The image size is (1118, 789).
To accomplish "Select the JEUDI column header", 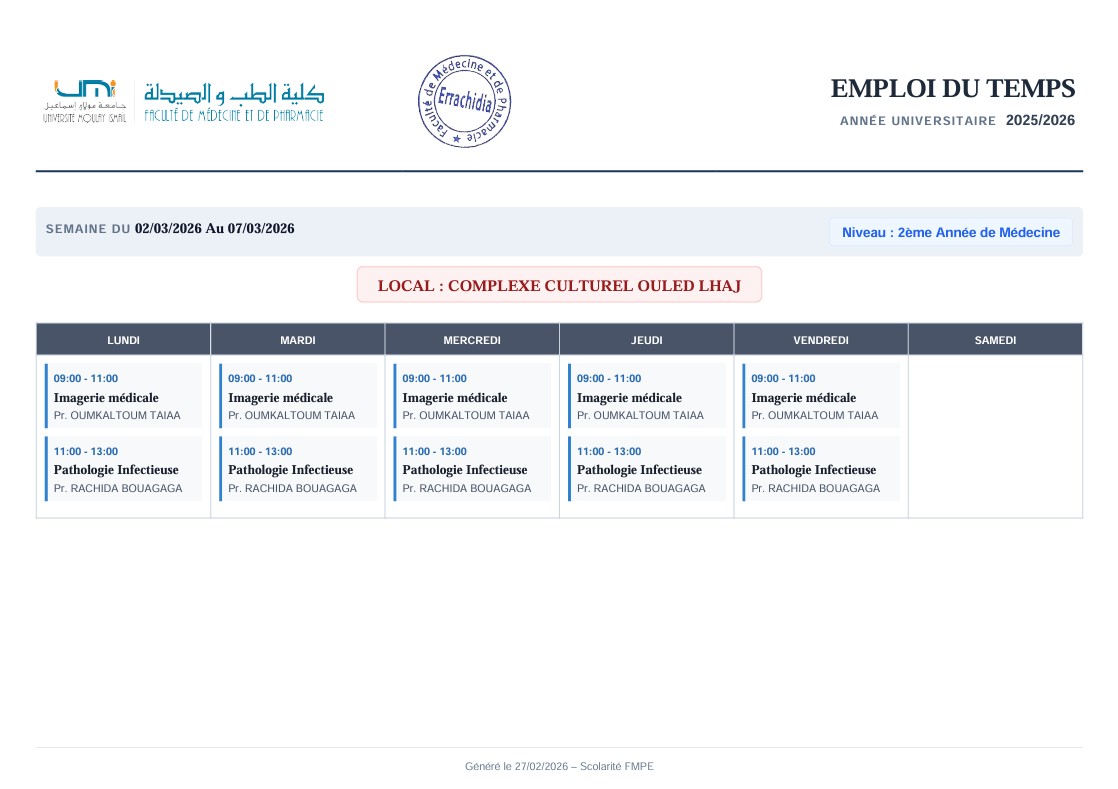I will point(646,340).
